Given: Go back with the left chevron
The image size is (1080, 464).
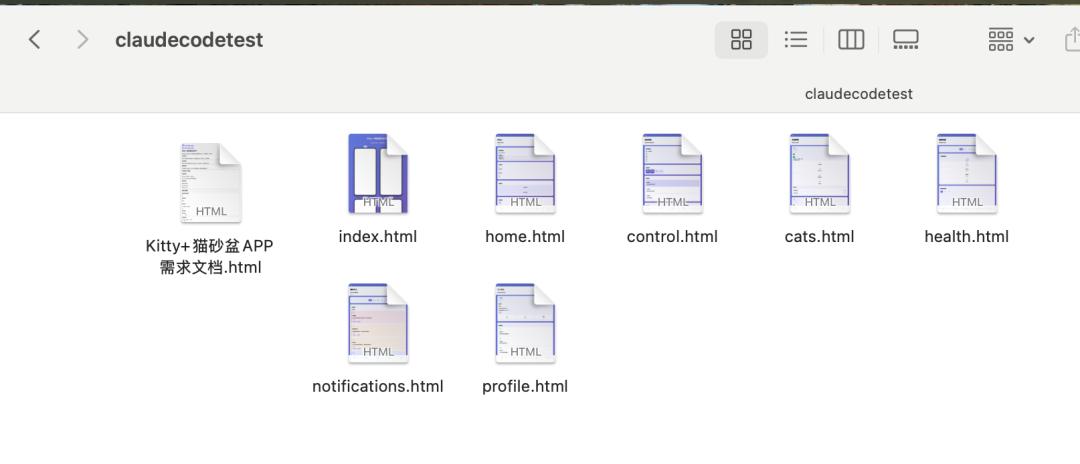Looking at the screenshot, I should [34, 40].
